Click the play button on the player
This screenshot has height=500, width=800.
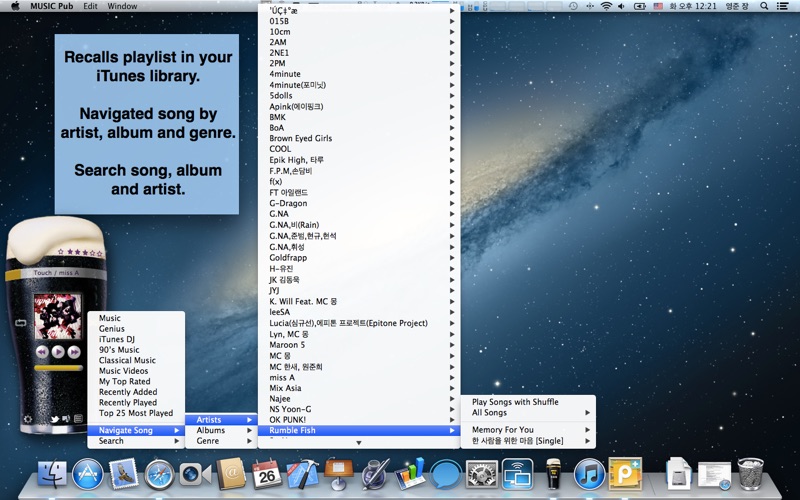click(x=58, y=352)
